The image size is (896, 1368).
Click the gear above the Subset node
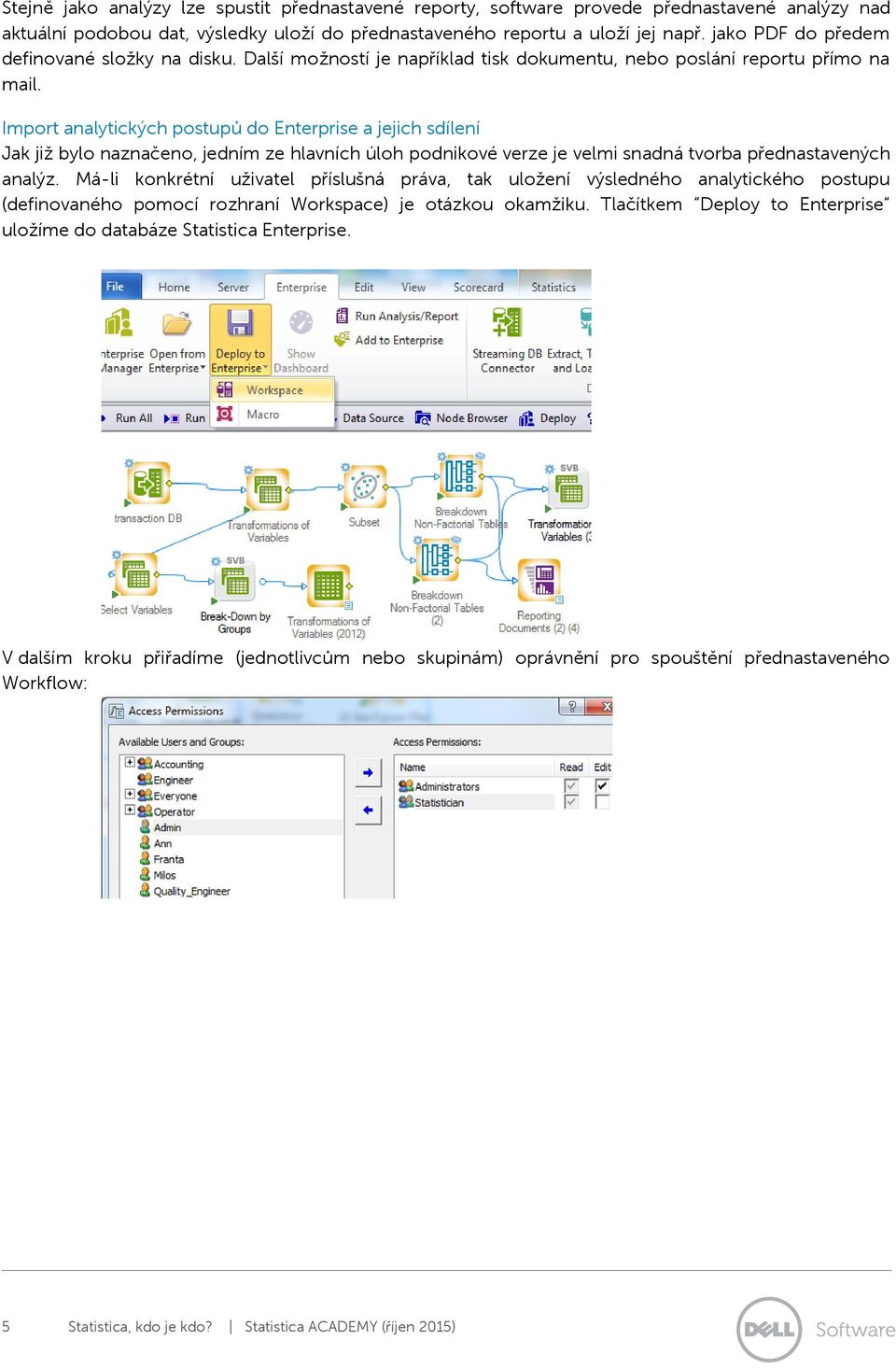345,467
